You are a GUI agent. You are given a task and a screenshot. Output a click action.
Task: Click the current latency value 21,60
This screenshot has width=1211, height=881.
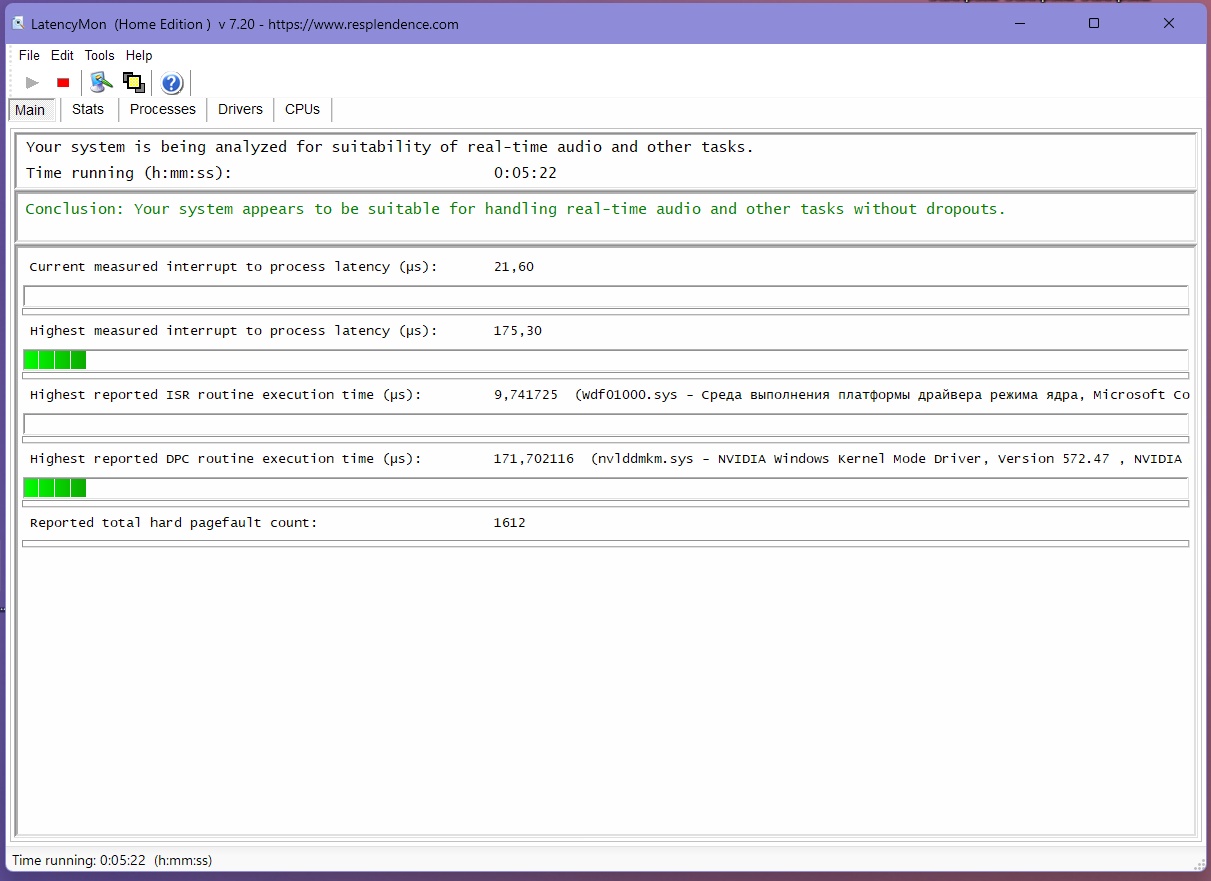514,267
